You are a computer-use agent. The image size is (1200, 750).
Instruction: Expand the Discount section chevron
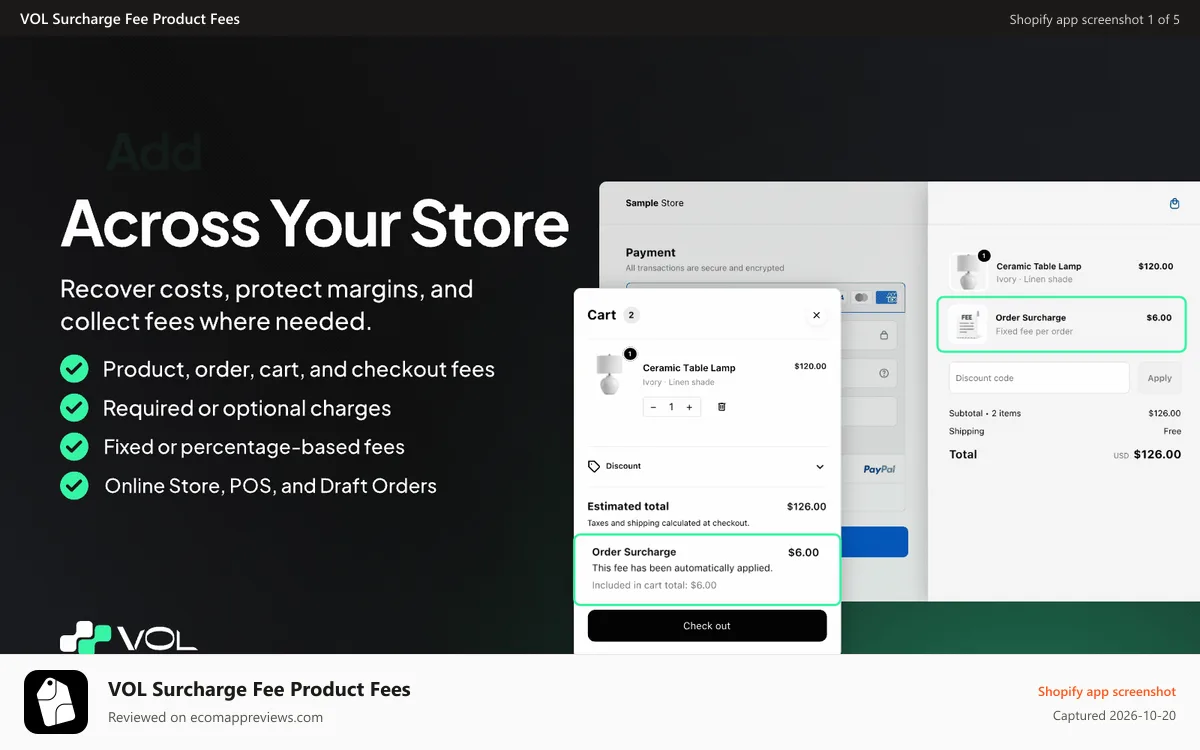tap(820, 467)
